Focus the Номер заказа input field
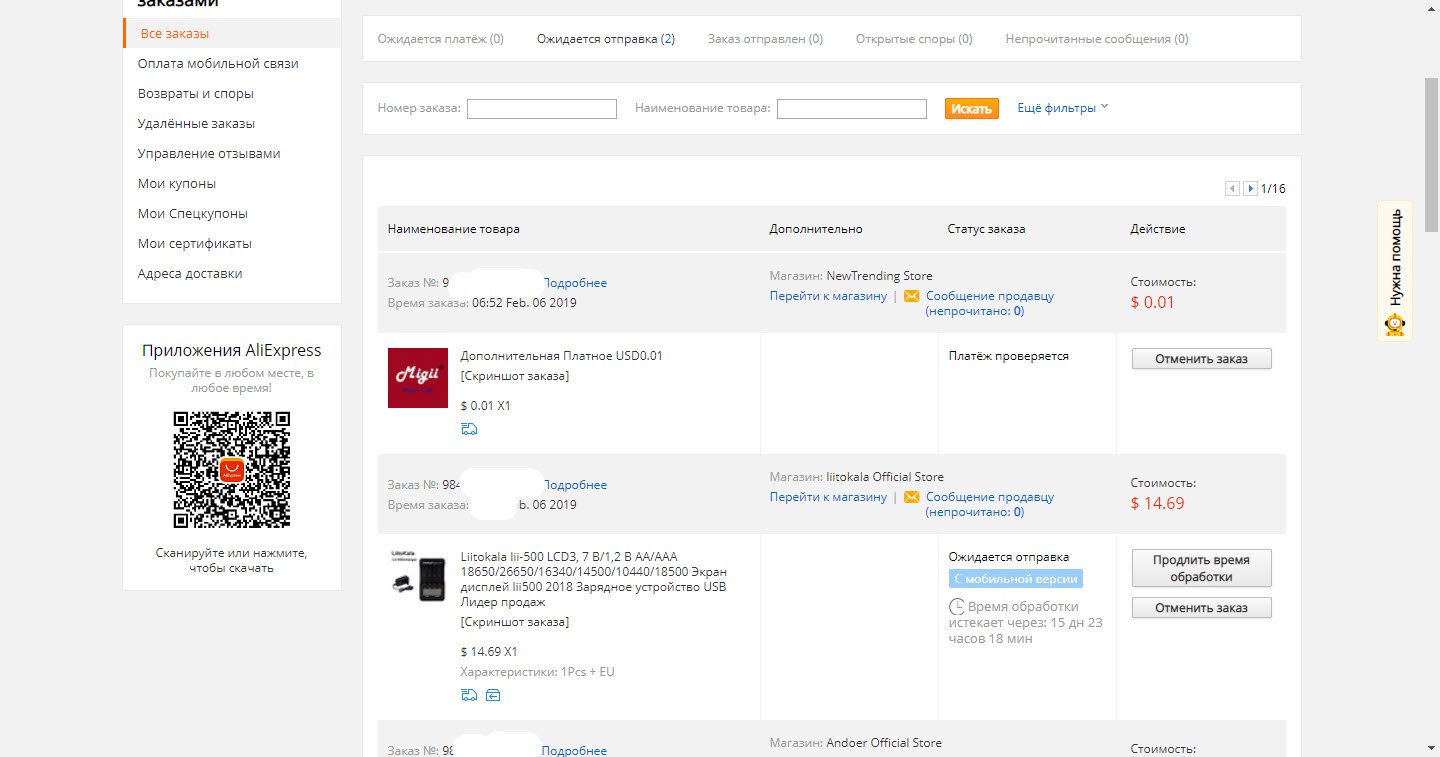 coord(542,109)
